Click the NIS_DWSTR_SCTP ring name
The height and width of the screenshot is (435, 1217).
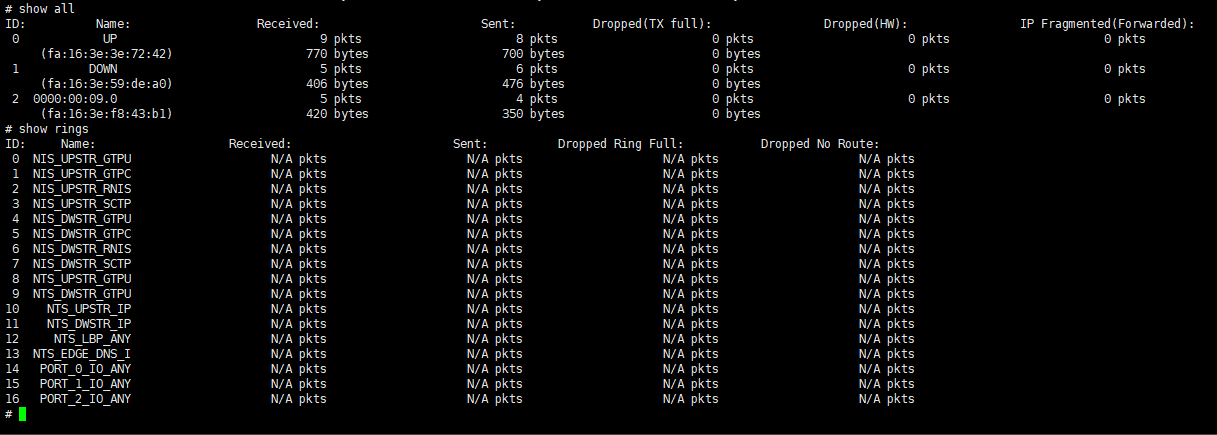[x=82, y=264]
